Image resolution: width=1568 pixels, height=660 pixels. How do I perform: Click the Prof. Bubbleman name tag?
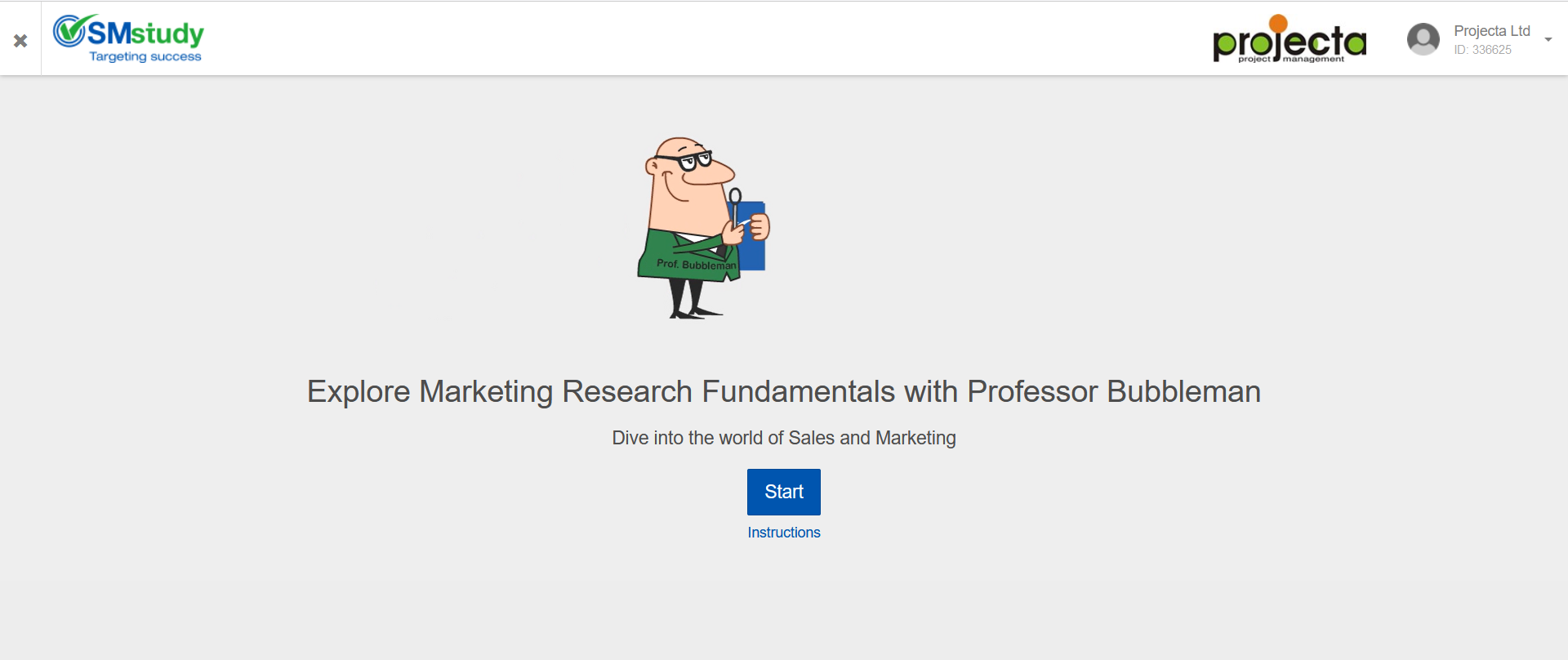tap(696, 265)
